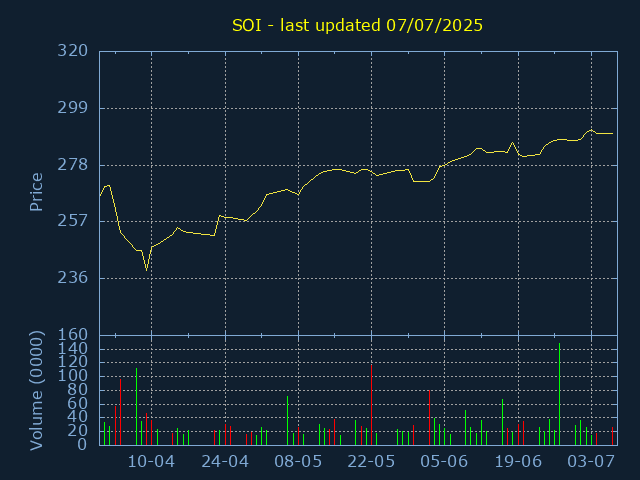Click the chart title 'SOI - last updated 07/07/2025'
The height and width of the screenshot is (480, 640).
pos(357,25)
